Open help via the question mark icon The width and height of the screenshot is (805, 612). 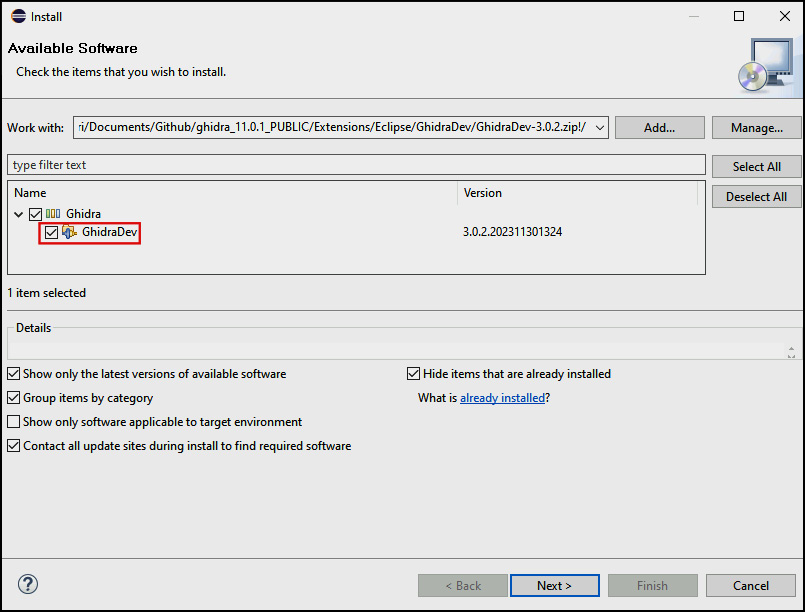point(28,584)
